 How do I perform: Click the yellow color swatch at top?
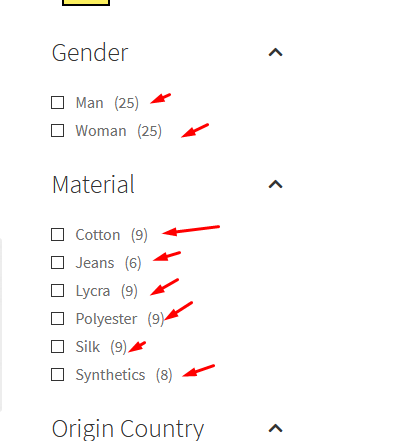[x=86, y=3]
